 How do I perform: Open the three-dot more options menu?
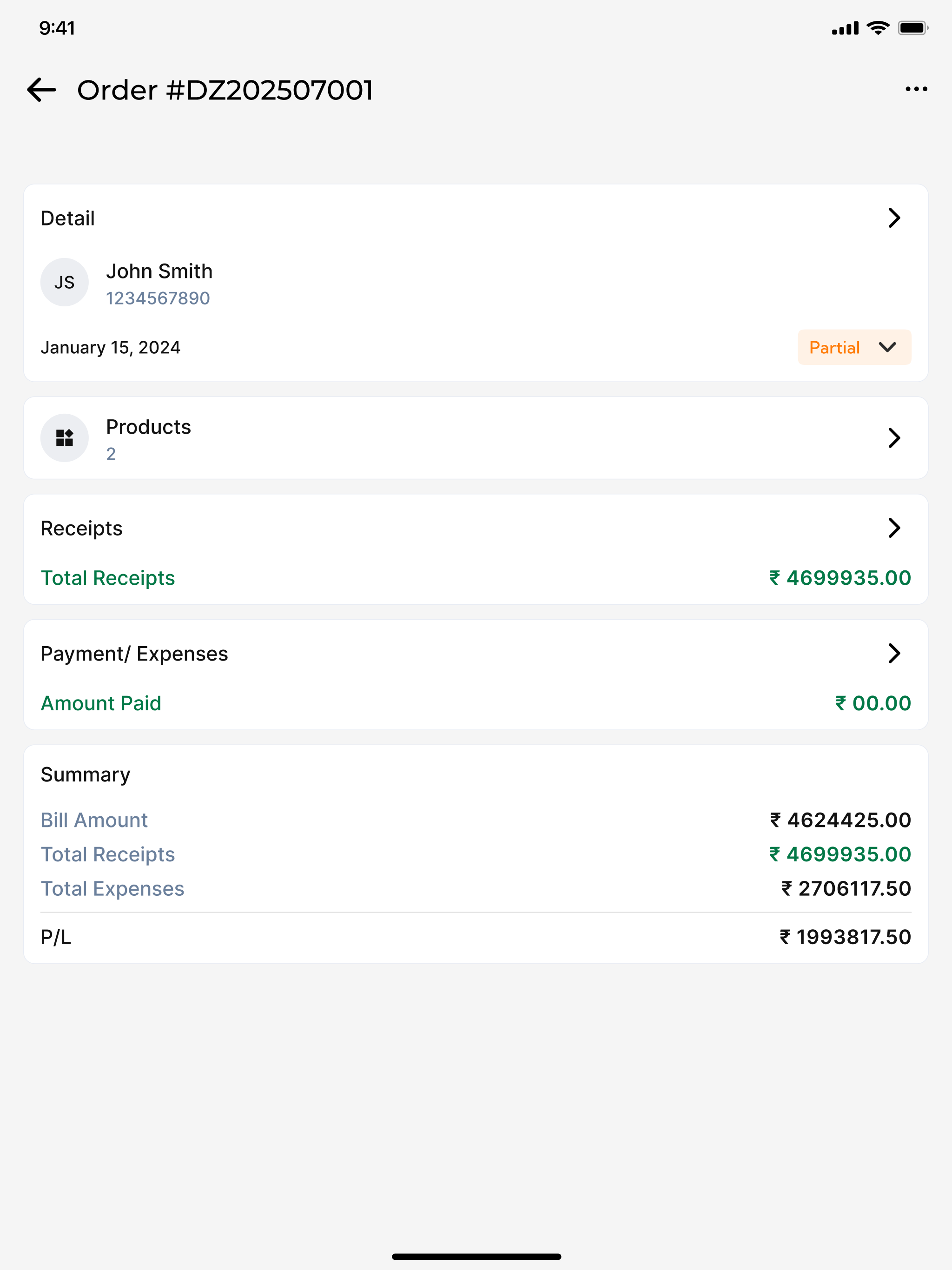[x=916, y=89]
